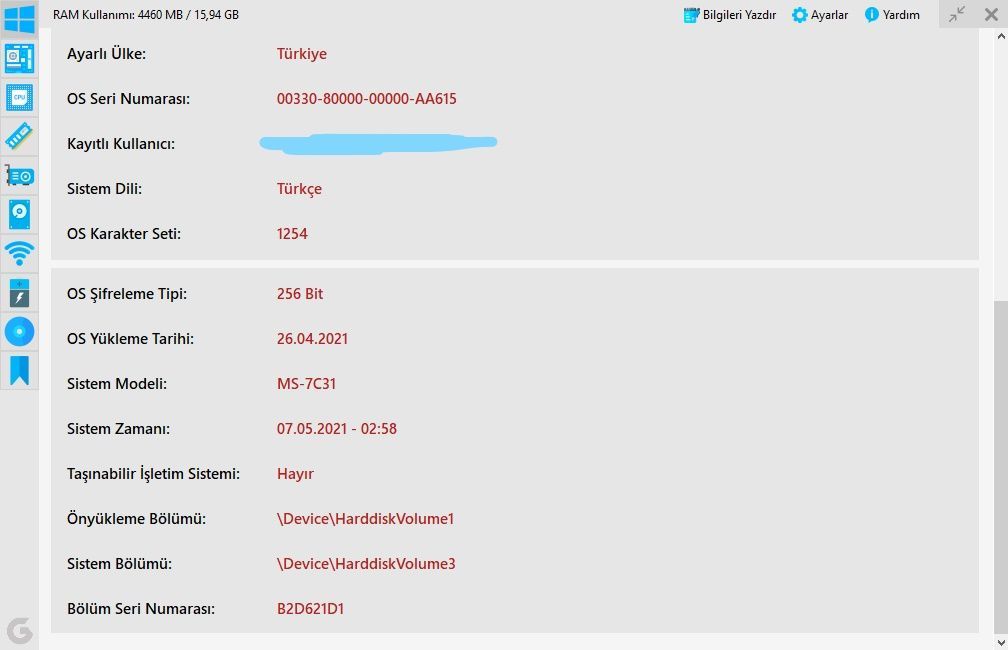1008x650 pixels.
Task: Open the optical disc section icon
Action: [19, 331]
